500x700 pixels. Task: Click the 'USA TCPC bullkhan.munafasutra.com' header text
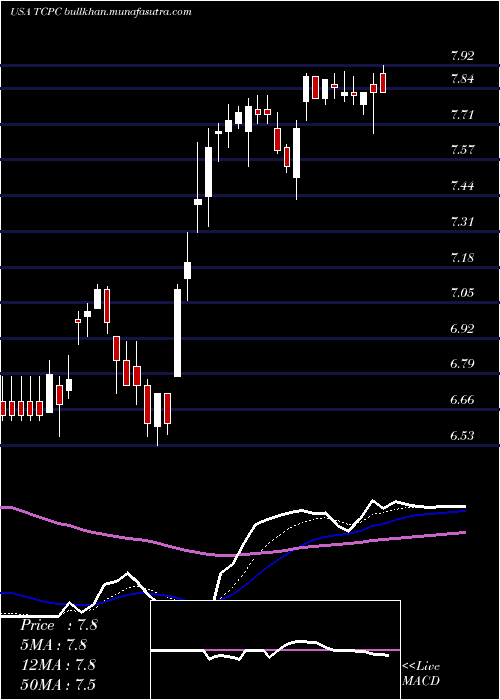click(x=101, y=12)
